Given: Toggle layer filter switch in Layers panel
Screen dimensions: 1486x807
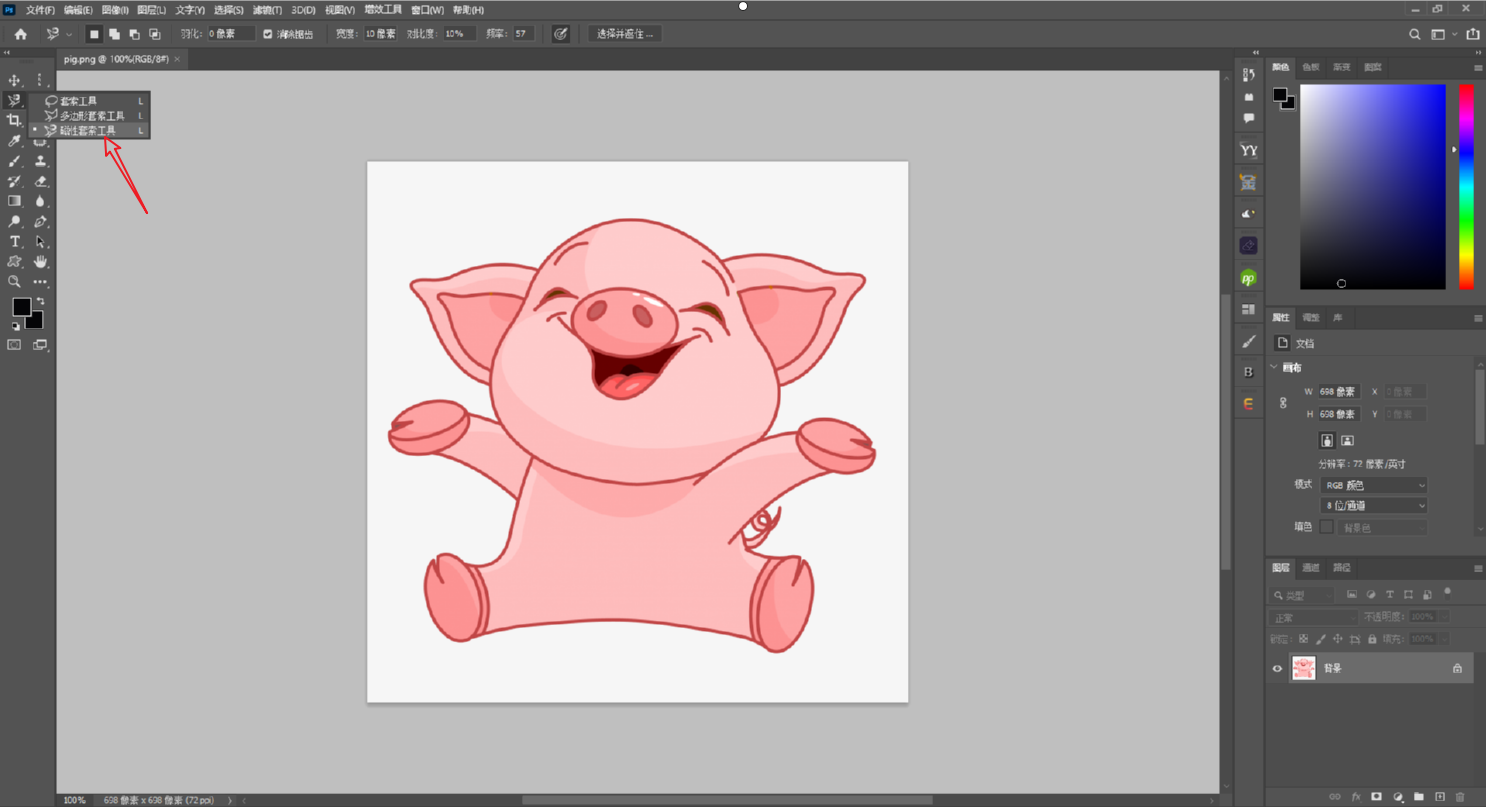Looking at the screenshot, I should point(1447,593).
